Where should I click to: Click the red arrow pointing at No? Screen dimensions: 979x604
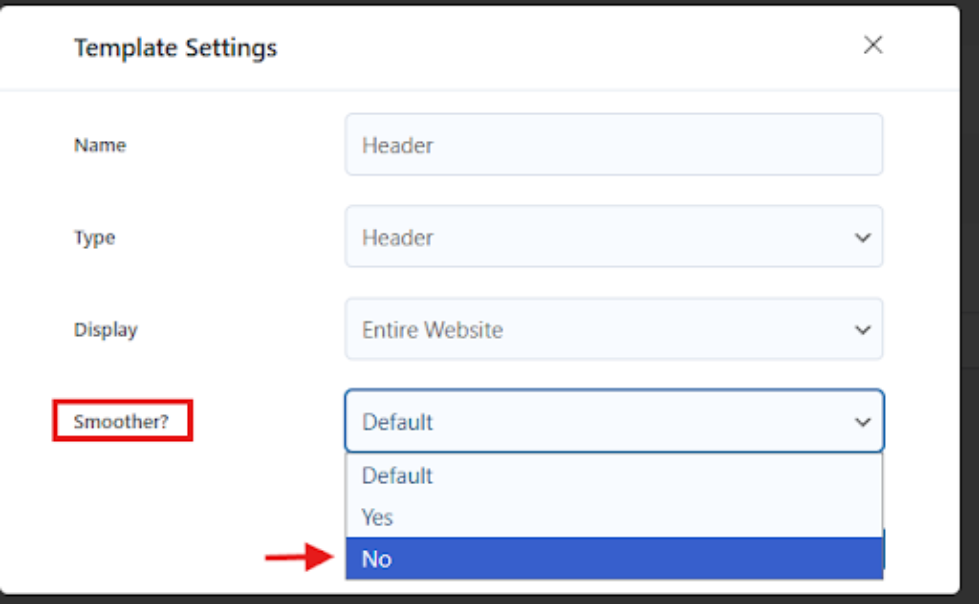[x=298, y=558]
